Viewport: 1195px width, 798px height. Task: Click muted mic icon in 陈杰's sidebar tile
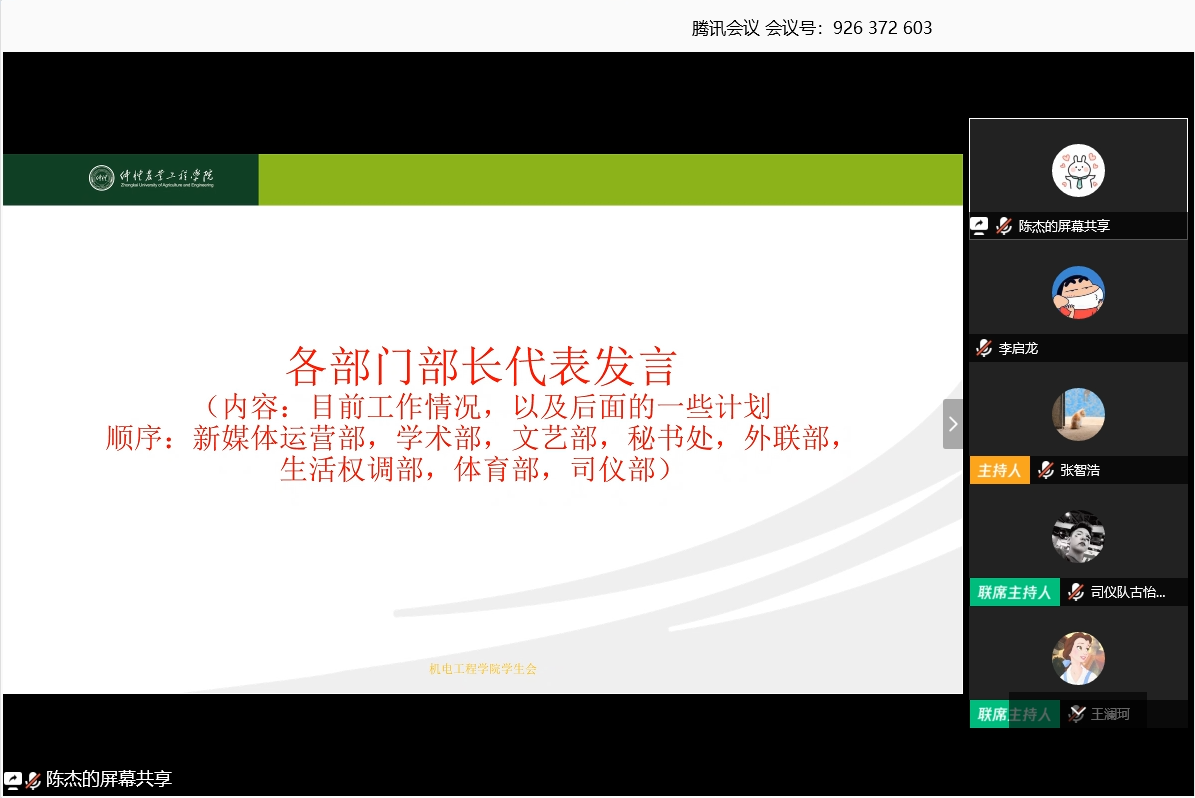[1003, 226]
